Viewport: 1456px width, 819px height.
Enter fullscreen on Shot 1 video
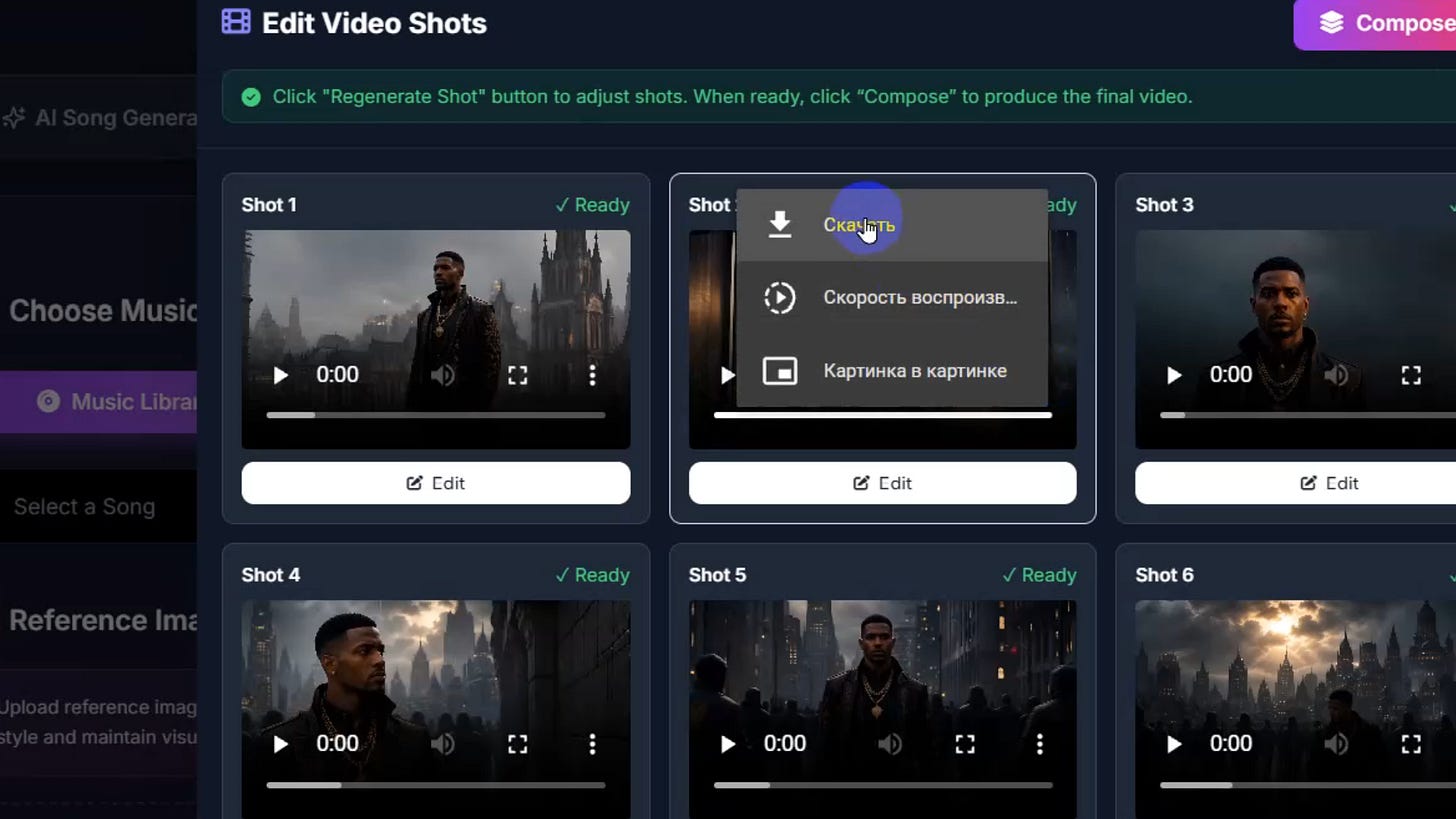pos(517,375)
